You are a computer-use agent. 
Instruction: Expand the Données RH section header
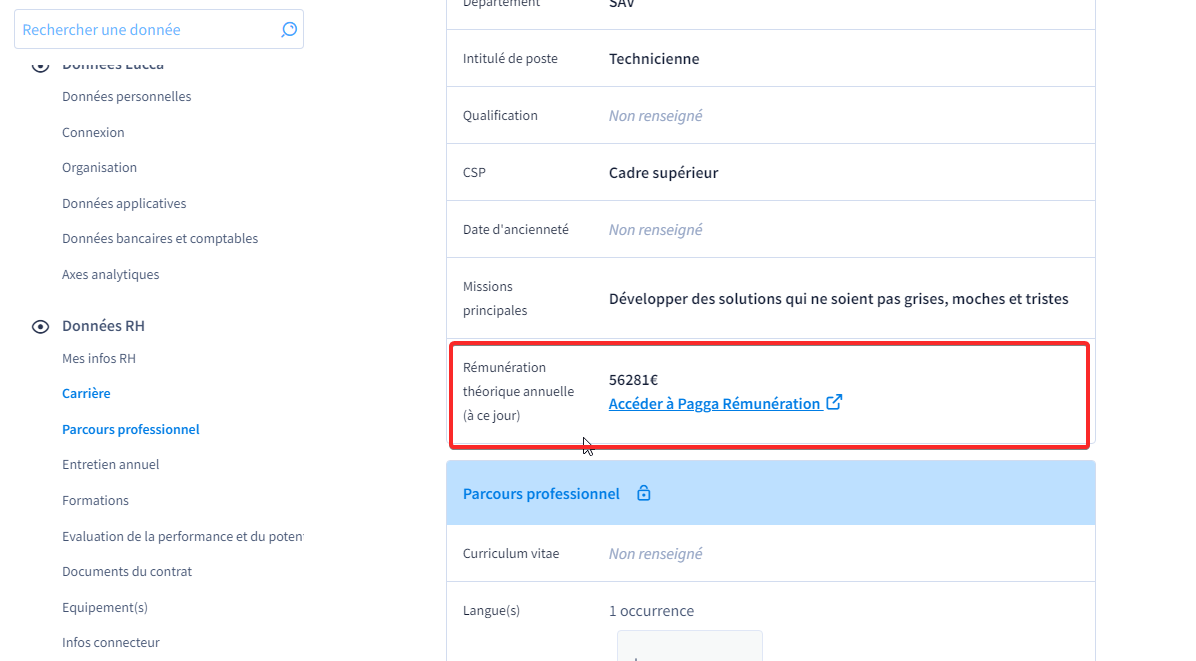click(x=103, y=326)
